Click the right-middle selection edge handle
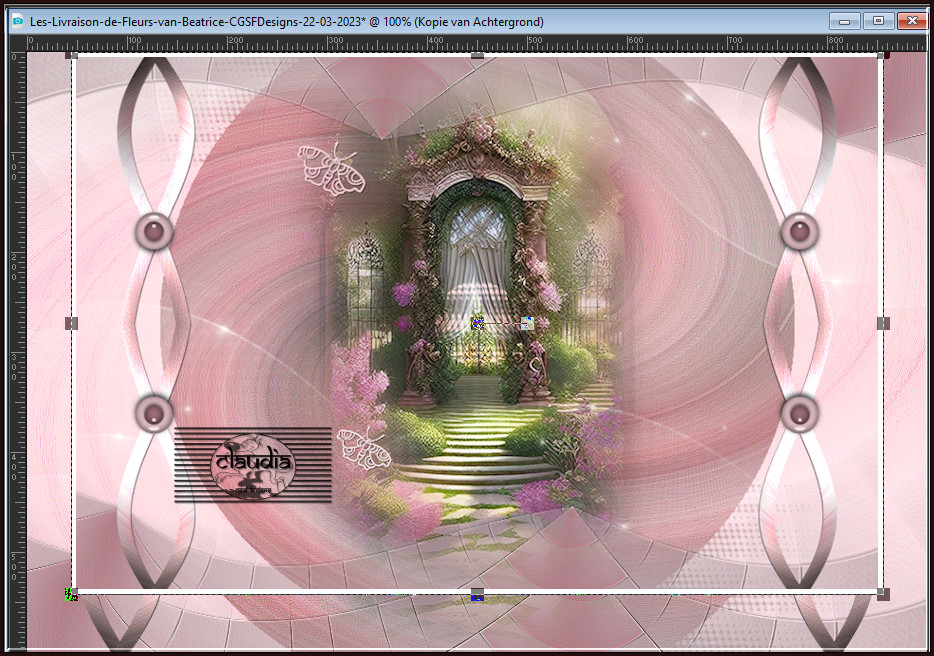Screen dimensions: 934x656 tap(883, 323)
